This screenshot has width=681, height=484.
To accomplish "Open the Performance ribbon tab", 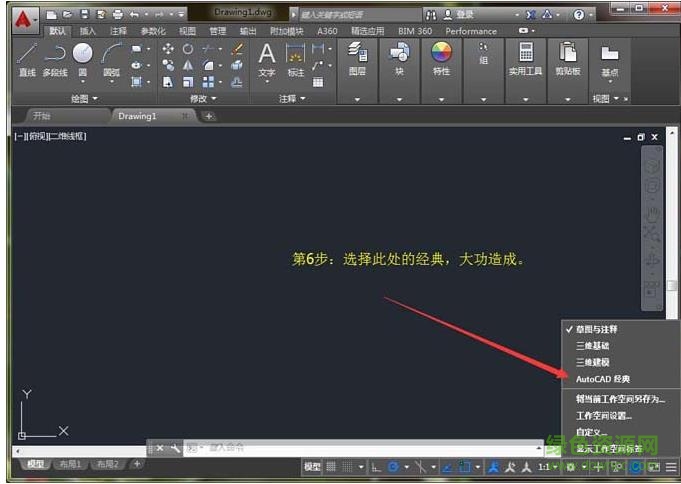I will 471,31.
